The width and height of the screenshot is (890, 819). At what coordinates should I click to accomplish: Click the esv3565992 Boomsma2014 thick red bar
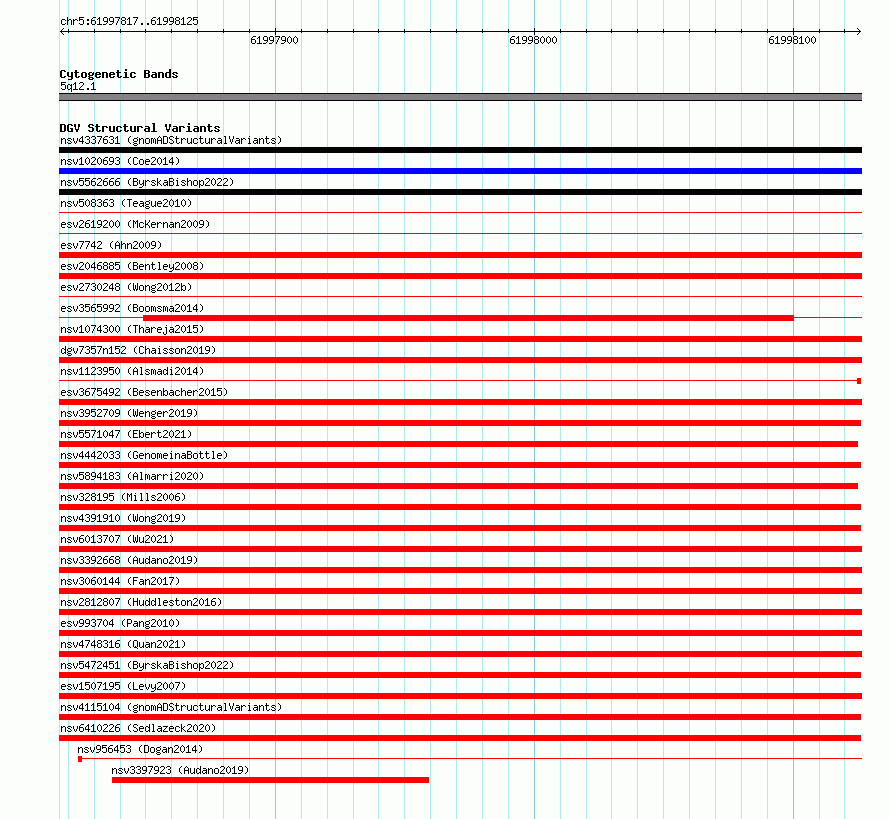(x=468, y=318)
